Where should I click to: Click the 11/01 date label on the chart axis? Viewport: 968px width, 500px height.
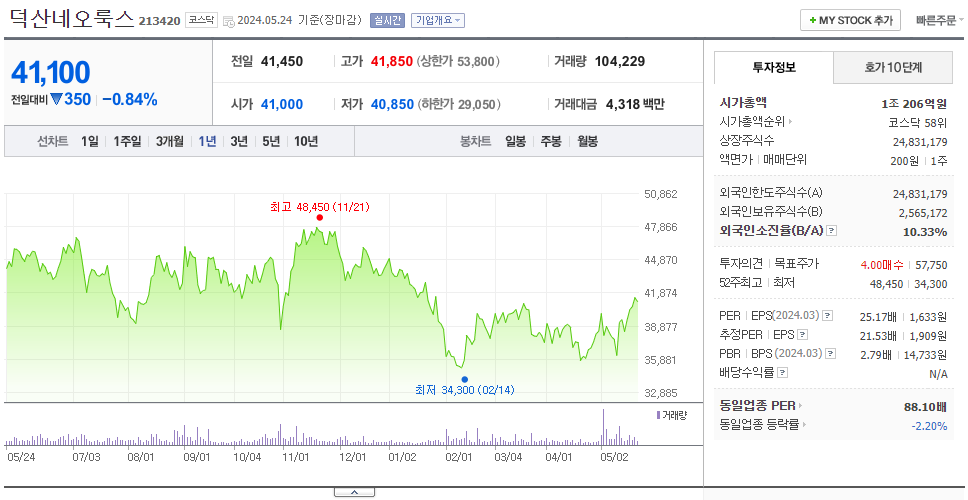point(295,457)
